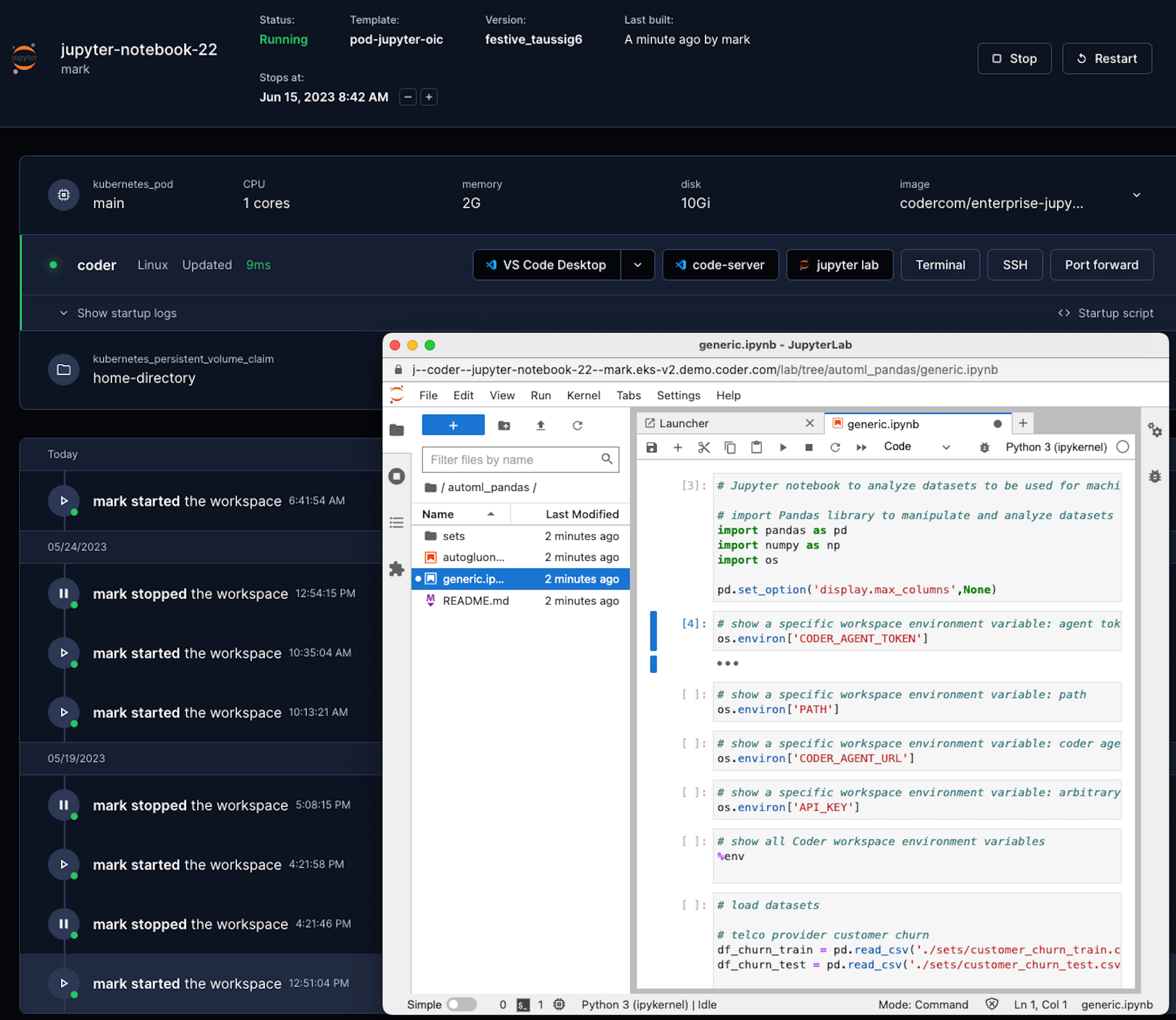Open VS Code Desktop dropdown arrow
The width and height of the screenshot is (1176, 1020).
pos(638,265)
